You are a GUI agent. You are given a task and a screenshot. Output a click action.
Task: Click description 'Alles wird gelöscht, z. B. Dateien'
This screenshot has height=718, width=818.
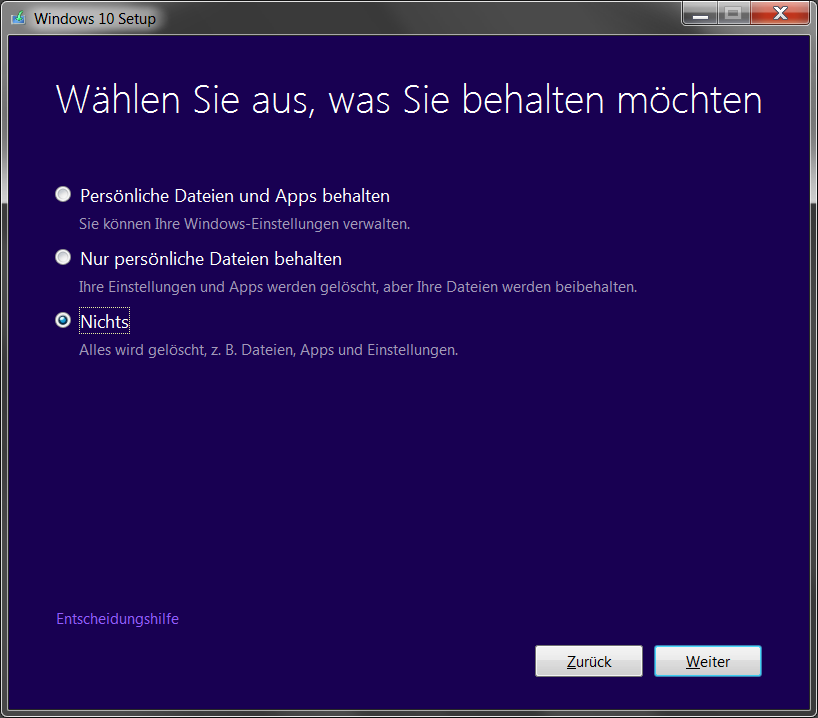click(187, 350)
